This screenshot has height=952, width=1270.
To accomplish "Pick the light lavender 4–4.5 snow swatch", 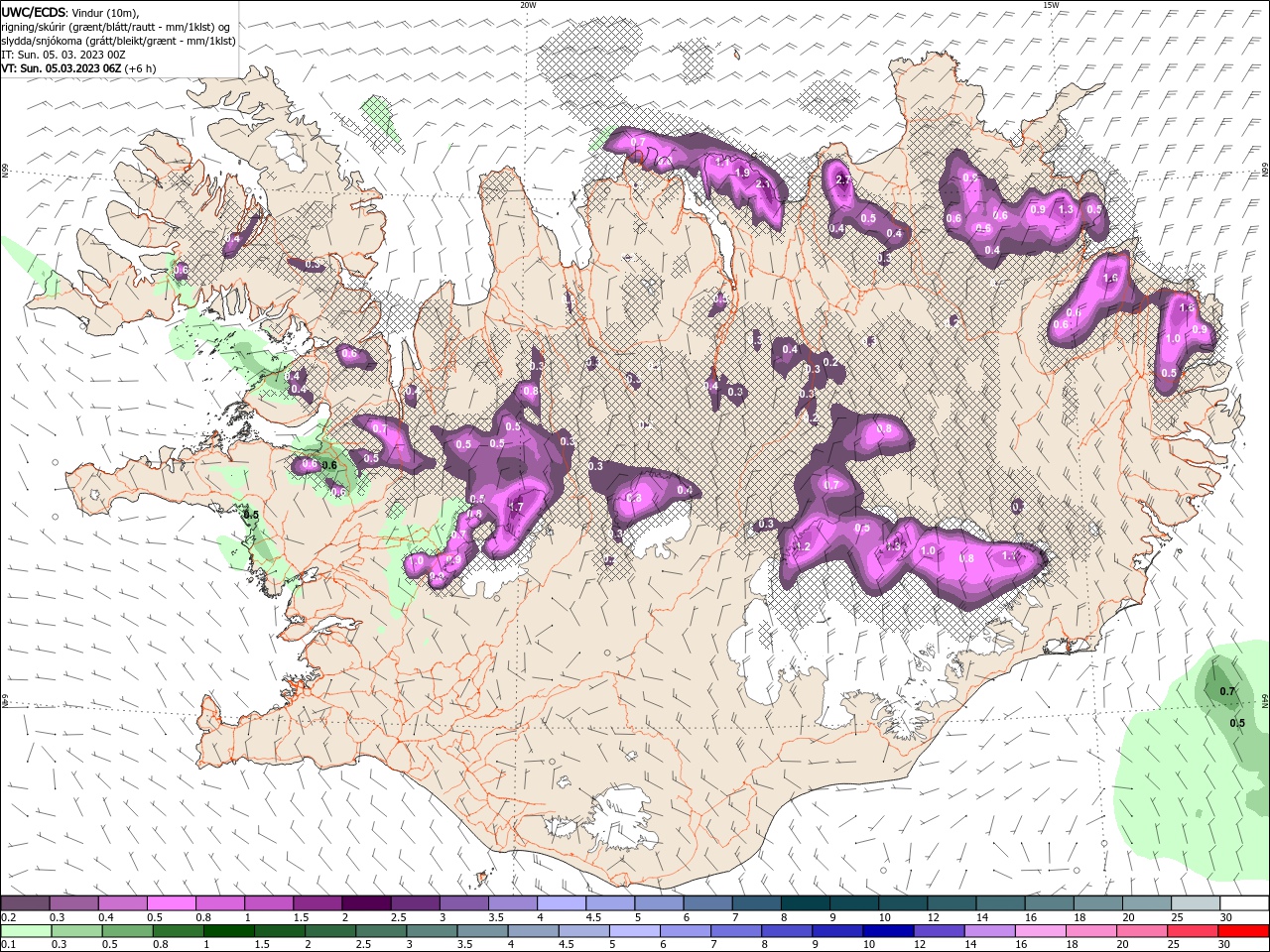I will point(561,903).
